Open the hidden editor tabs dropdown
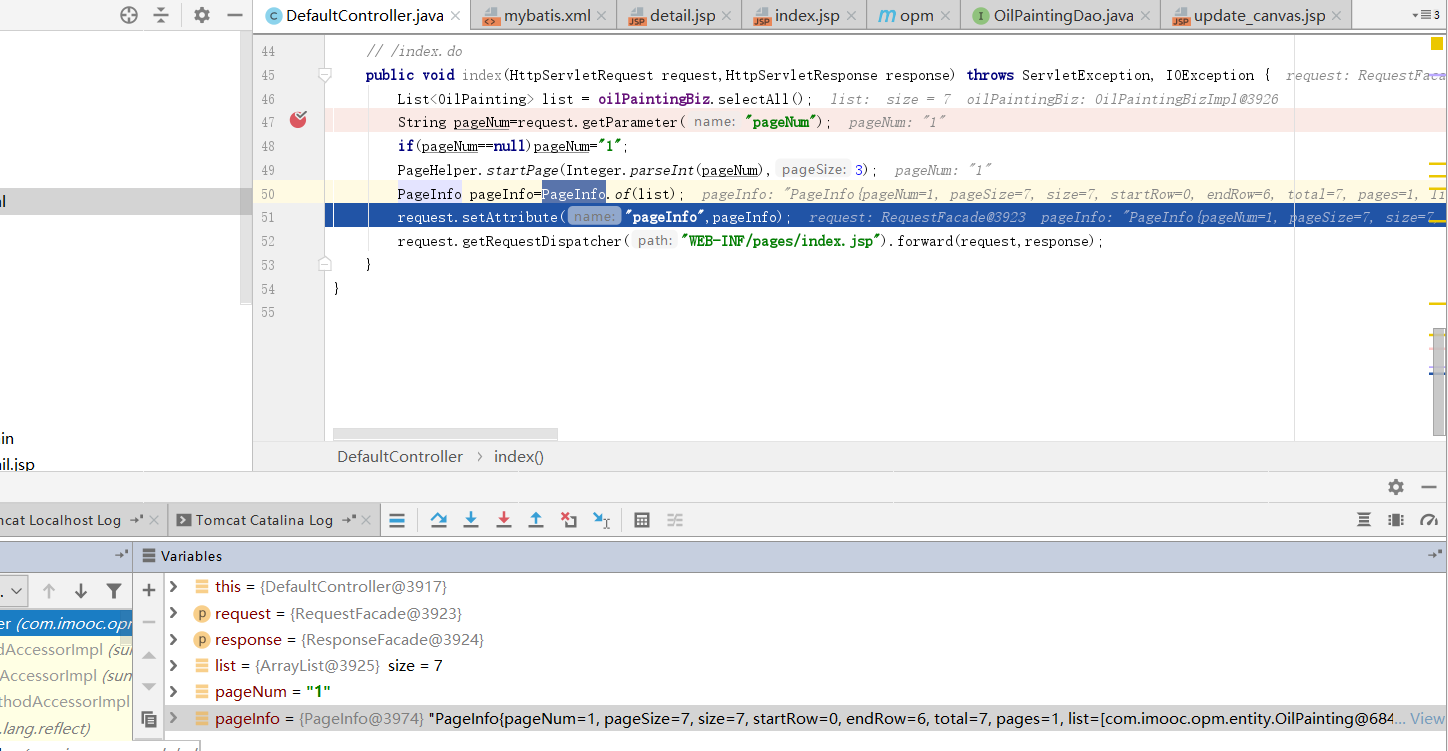 tap(1425, 15)
